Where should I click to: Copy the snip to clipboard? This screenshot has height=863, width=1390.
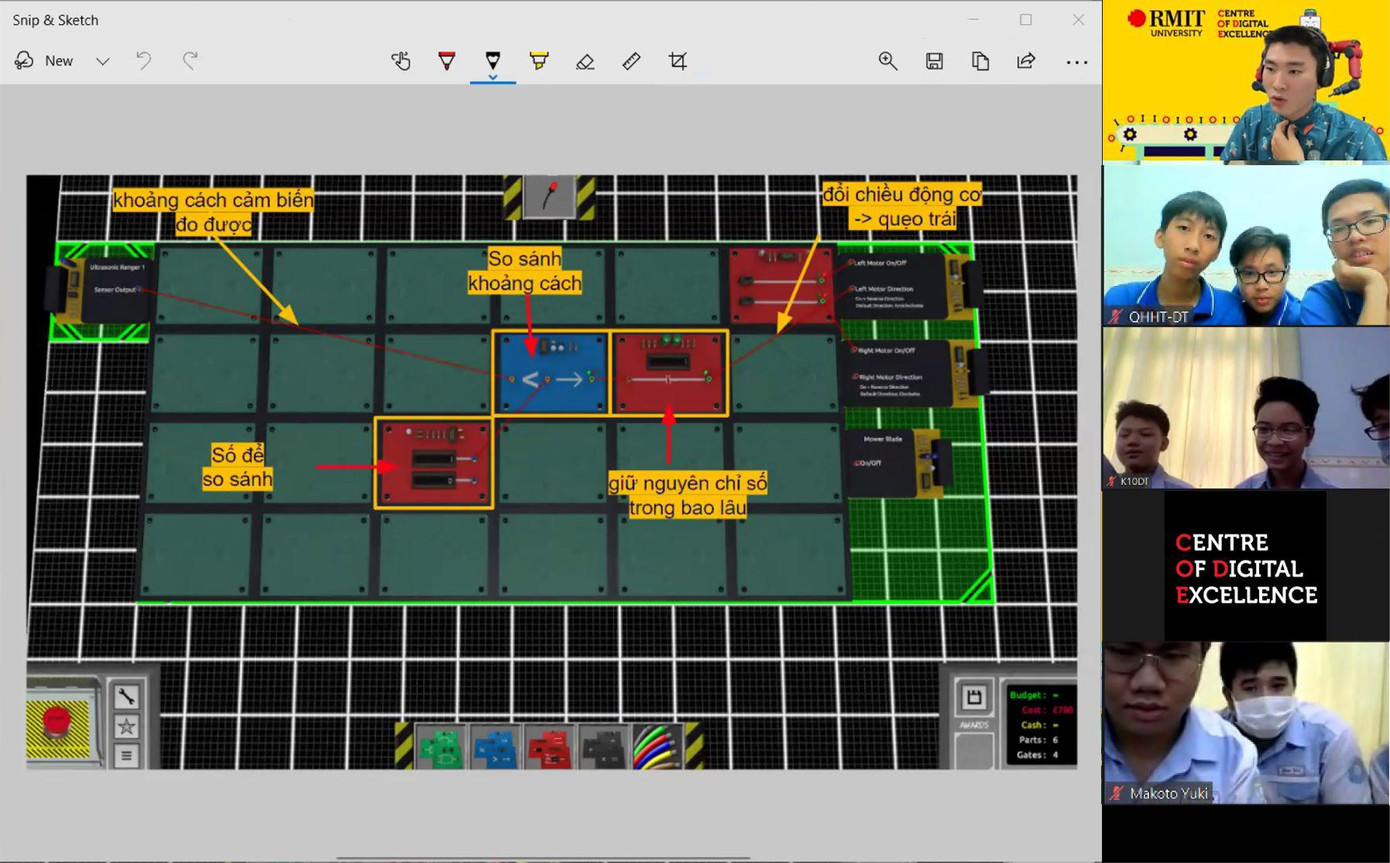(980, 61)
